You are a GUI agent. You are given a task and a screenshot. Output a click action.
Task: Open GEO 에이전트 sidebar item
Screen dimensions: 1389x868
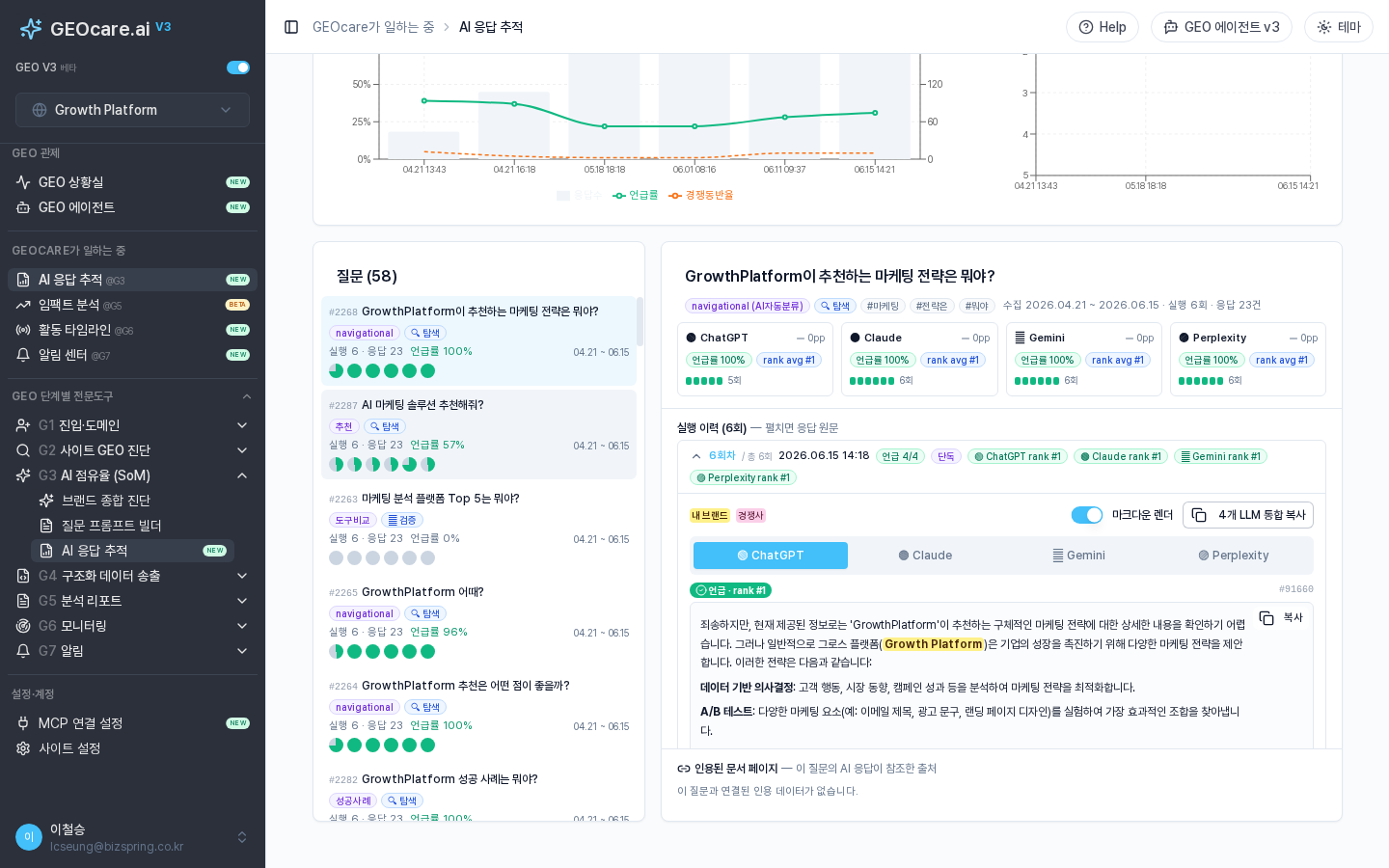click(x=132, y=207)
